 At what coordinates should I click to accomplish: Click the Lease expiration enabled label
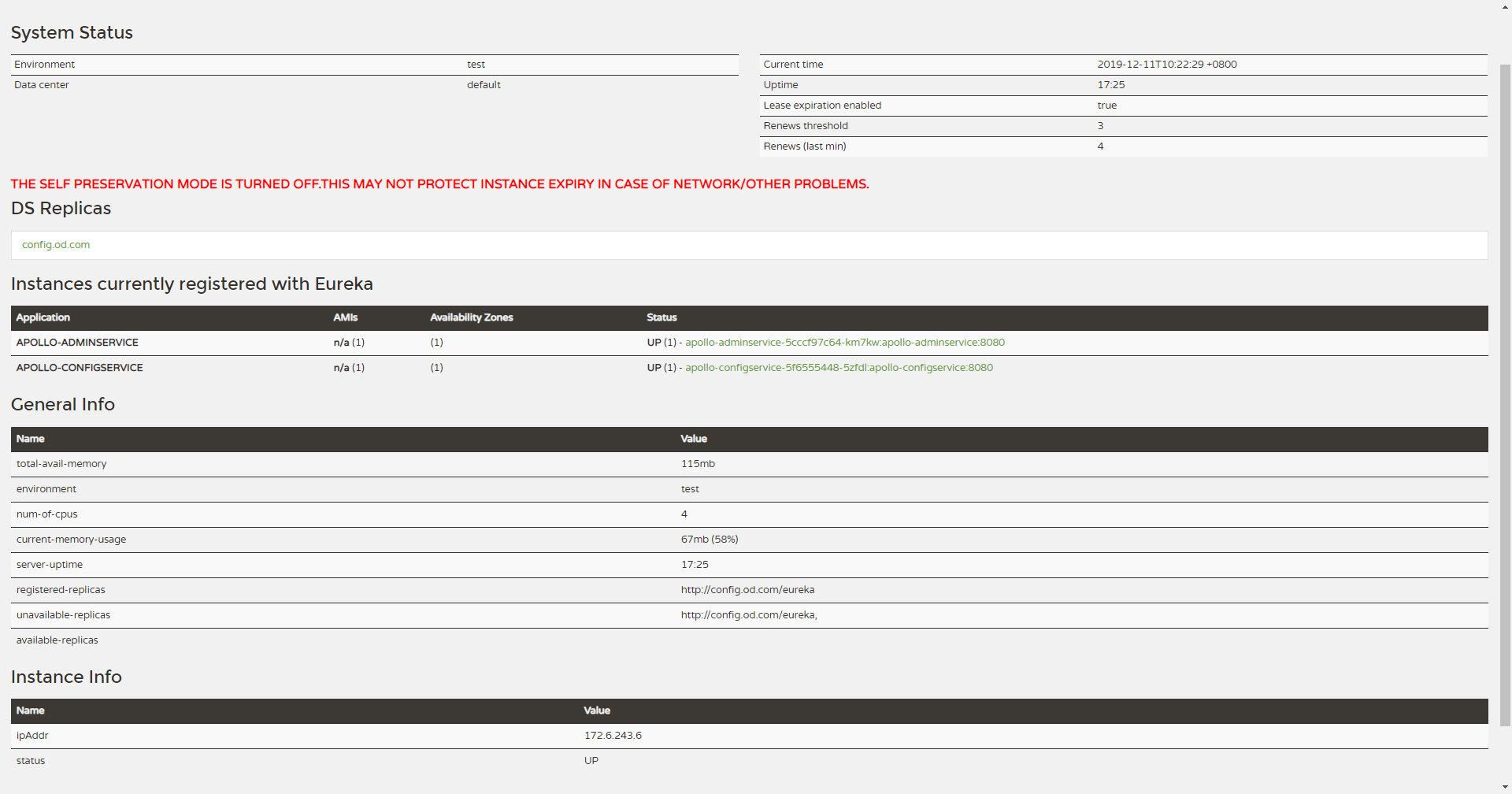coord(822,106)
